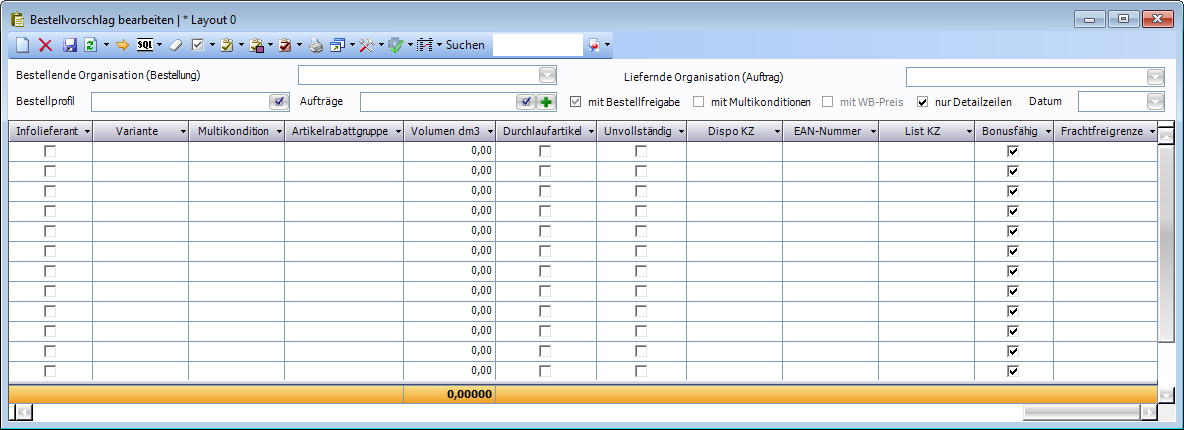Click the orange arrow icon
The image size is (1184, 430).
point(122,45)
